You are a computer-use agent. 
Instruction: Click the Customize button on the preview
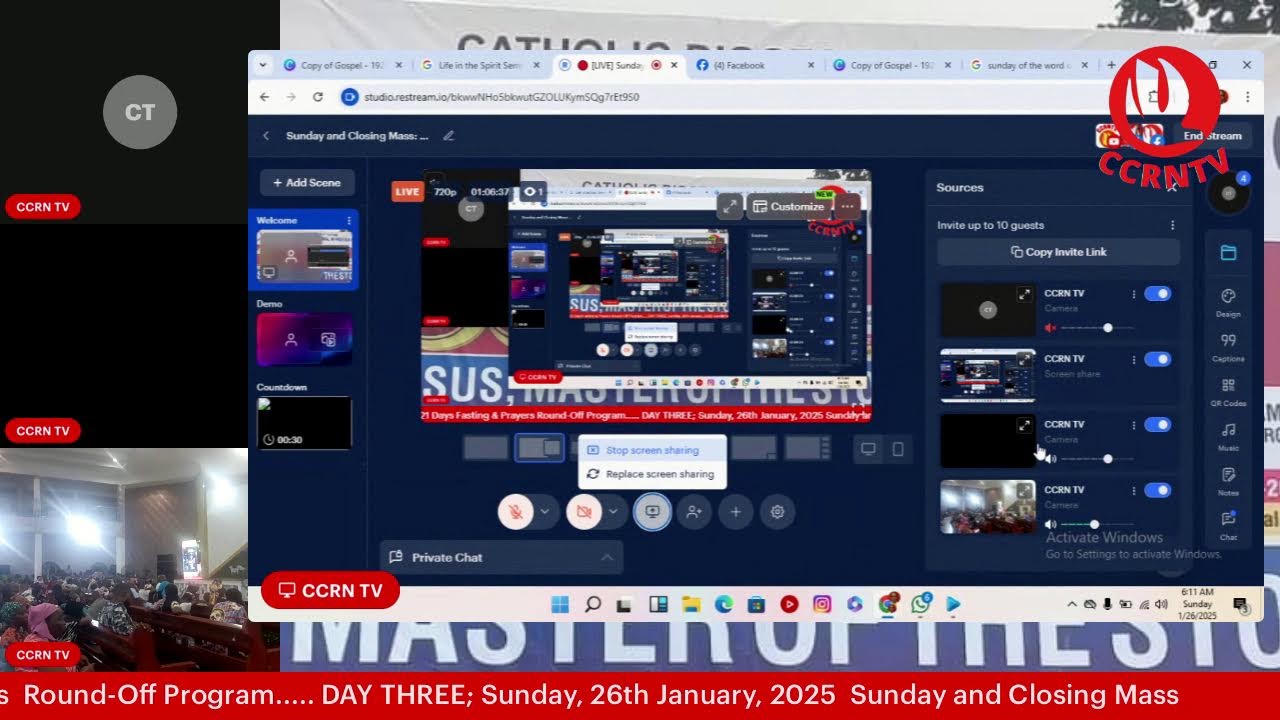point(789,206)
